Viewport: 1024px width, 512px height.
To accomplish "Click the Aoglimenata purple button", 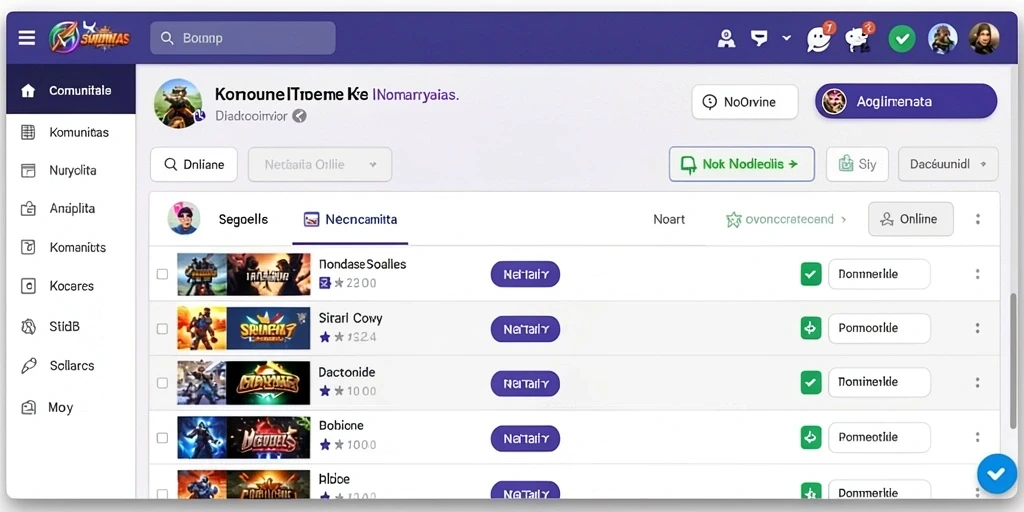I will coord(906,101).
